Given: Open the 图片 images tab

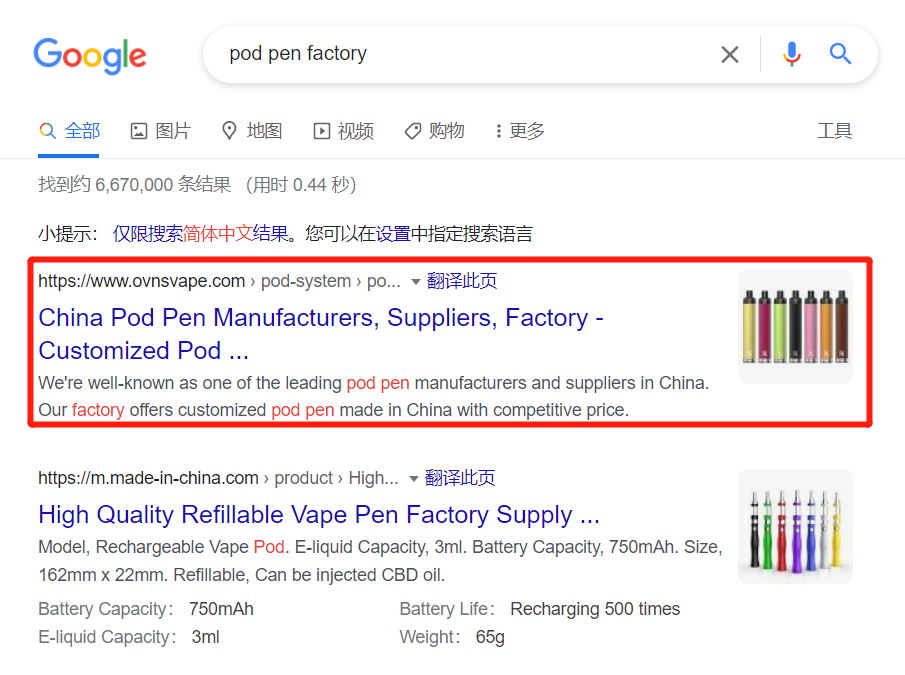Looking at the screenshot, I should coord(160,131).
